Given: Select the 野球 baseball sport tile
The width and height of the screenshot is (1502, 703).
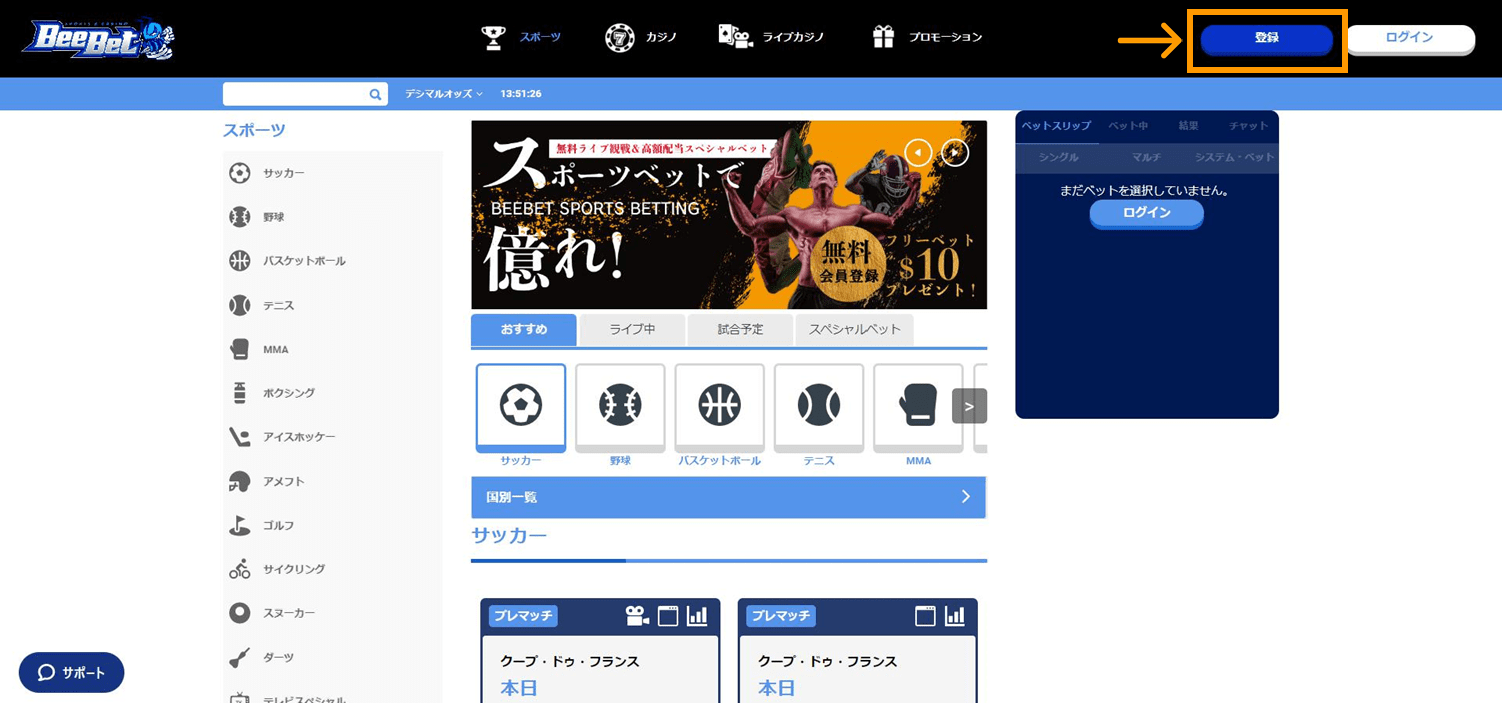Looking at the screenshot, I should pos(620,407).
